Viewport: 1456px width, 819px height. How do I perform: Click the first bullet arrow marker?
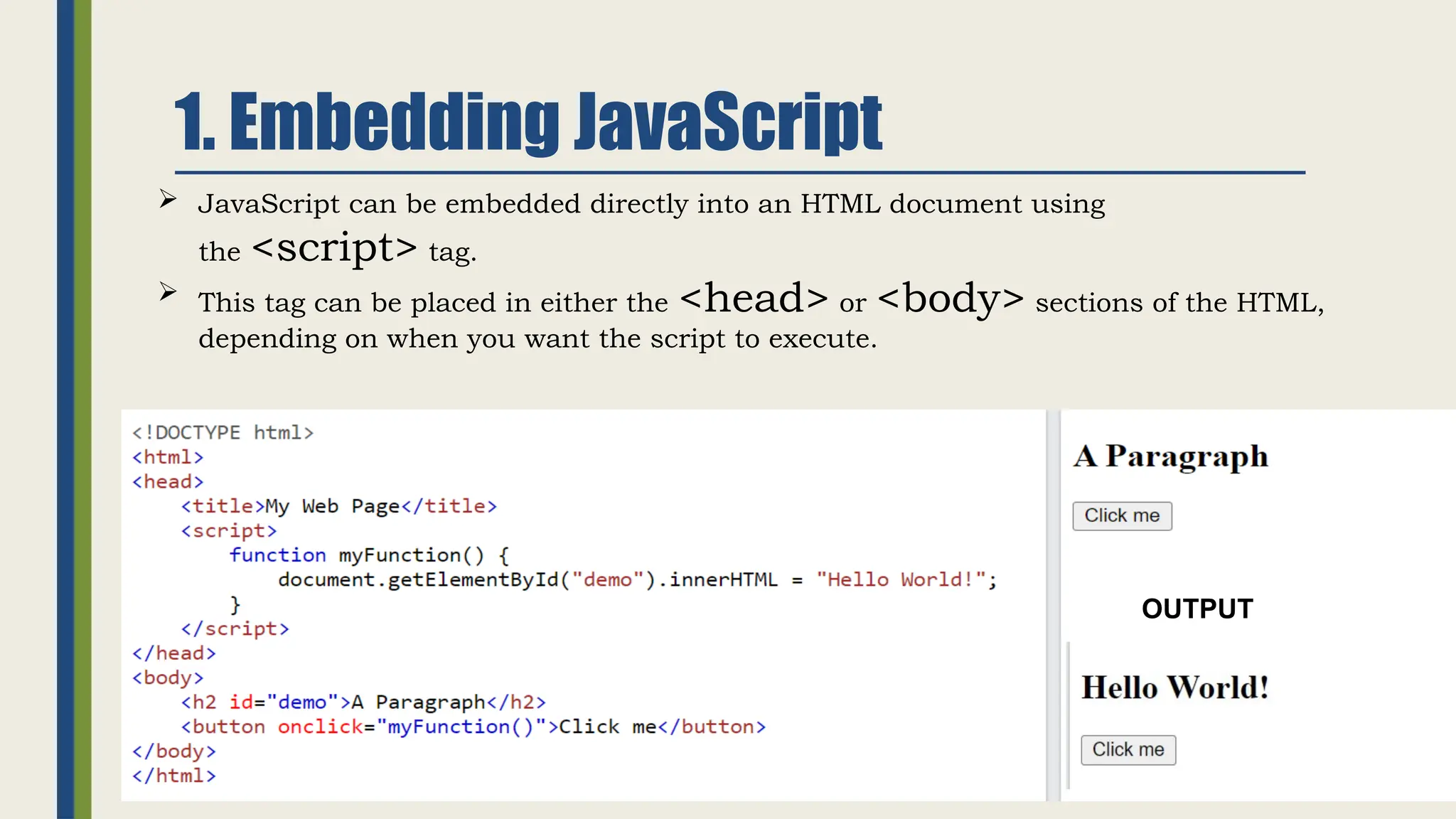[168, 199]
